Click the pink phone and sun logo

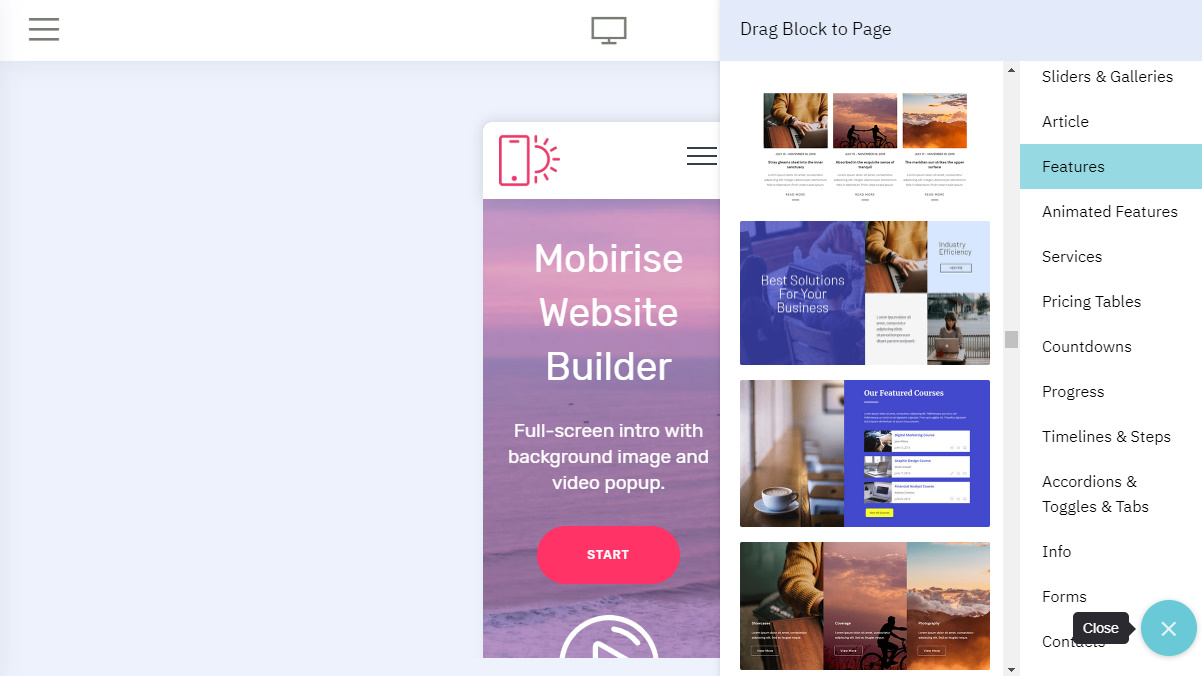(529, 160)
